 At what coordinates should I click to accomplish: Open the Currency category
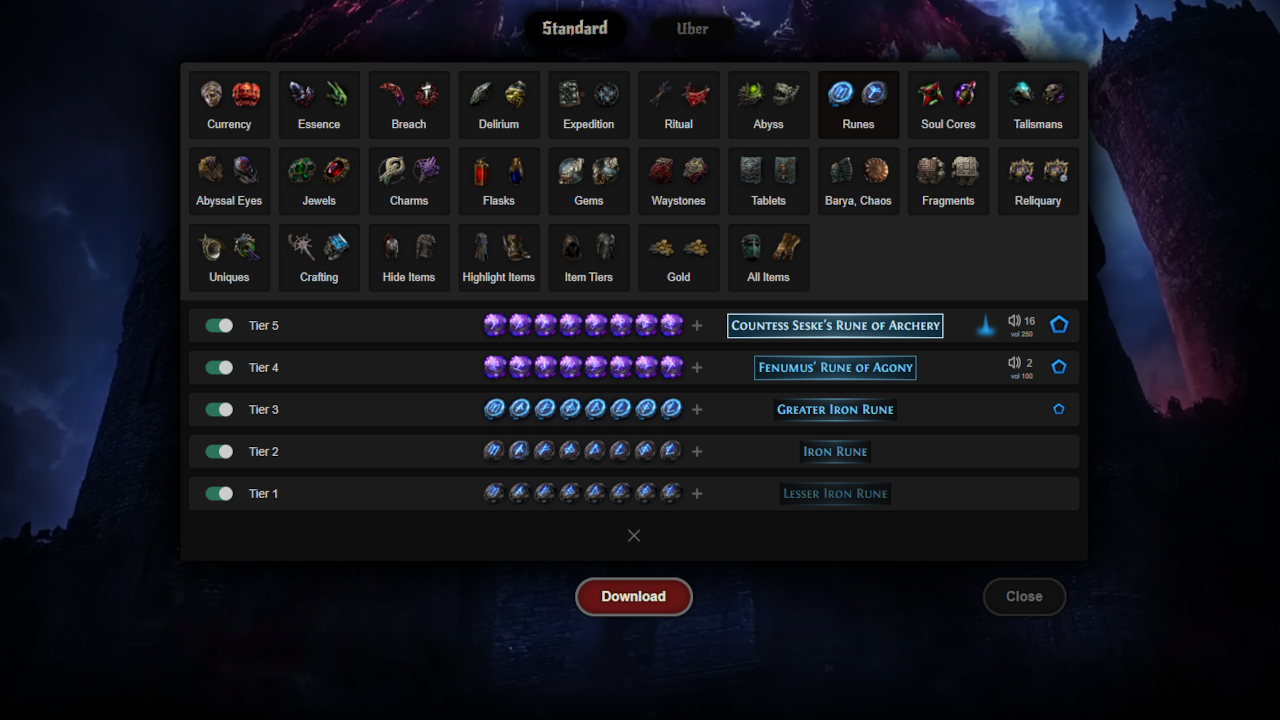[229, 105]
